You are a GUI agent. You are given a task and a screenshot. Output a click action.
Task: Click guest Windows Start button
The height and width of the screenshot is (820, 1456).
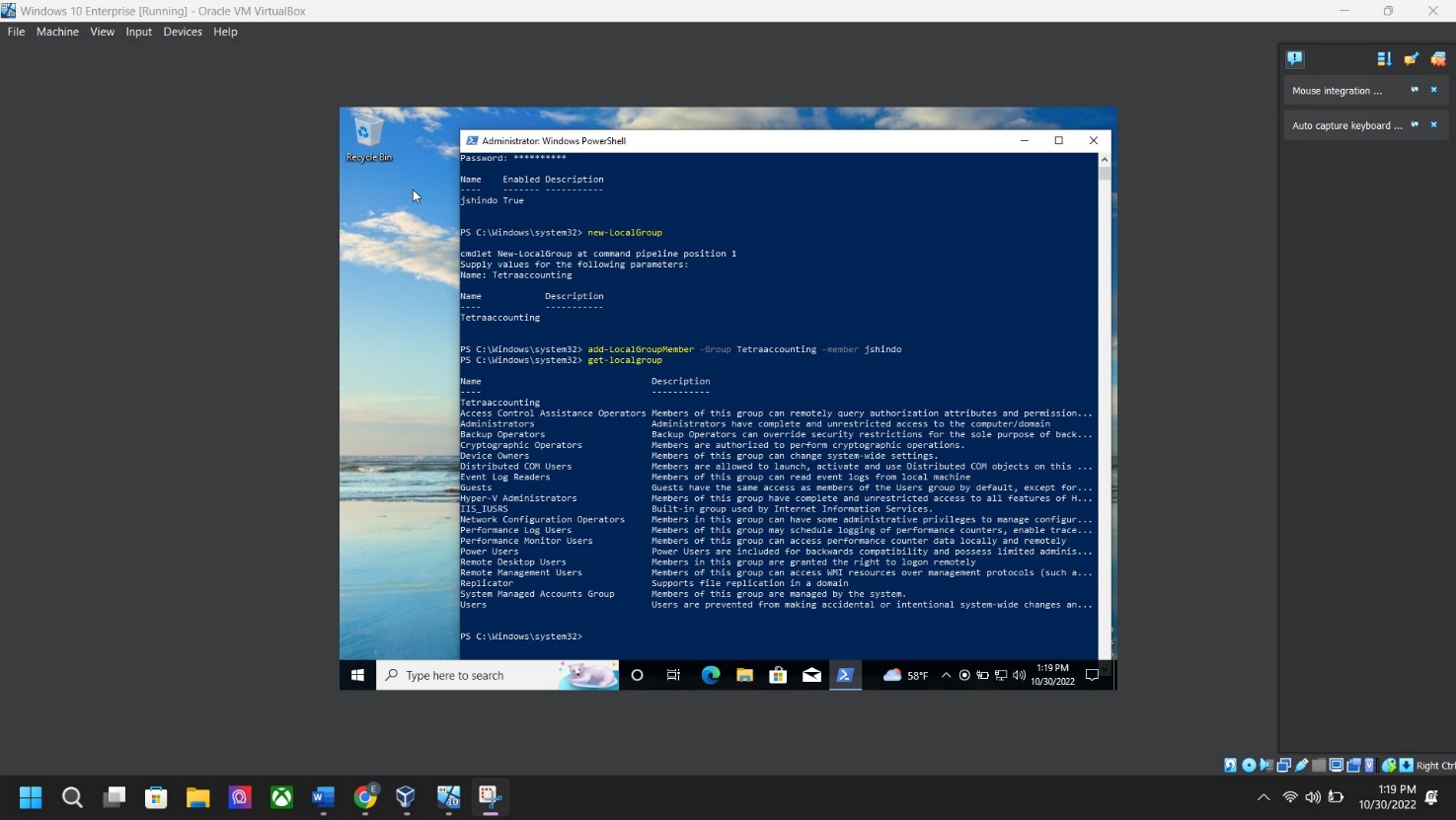(x=357, y=675)
